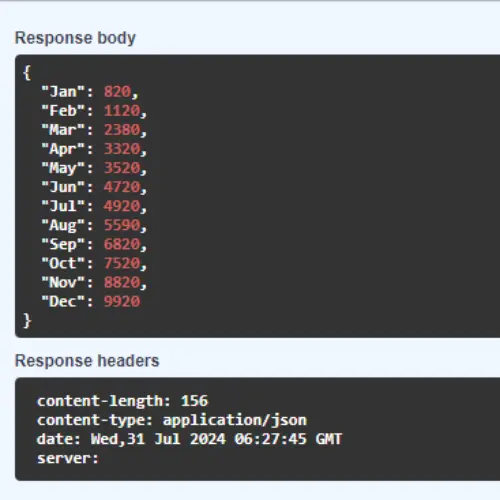Click the closing brace of JSON body
Image resolution: width=500 pixels, height=500 pixels.
[27, 321]
